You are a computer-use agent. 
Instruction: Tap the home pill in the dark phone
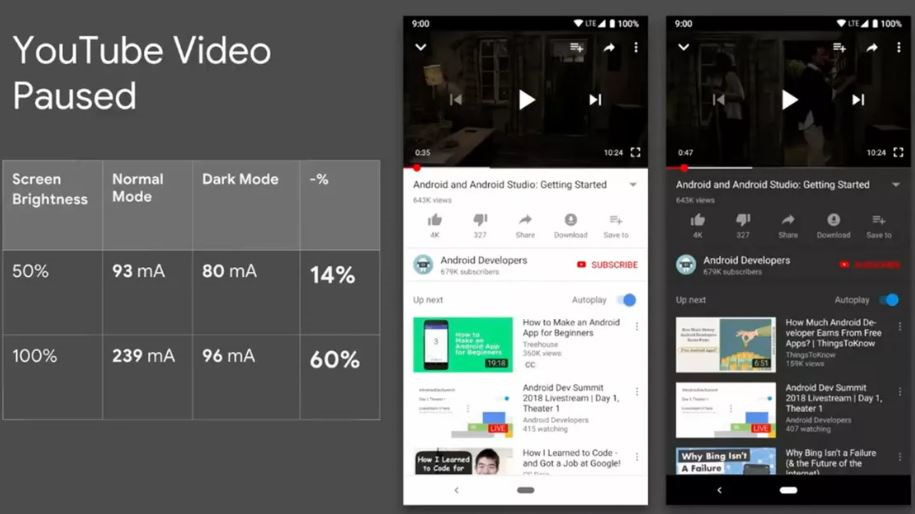(788, 490)
